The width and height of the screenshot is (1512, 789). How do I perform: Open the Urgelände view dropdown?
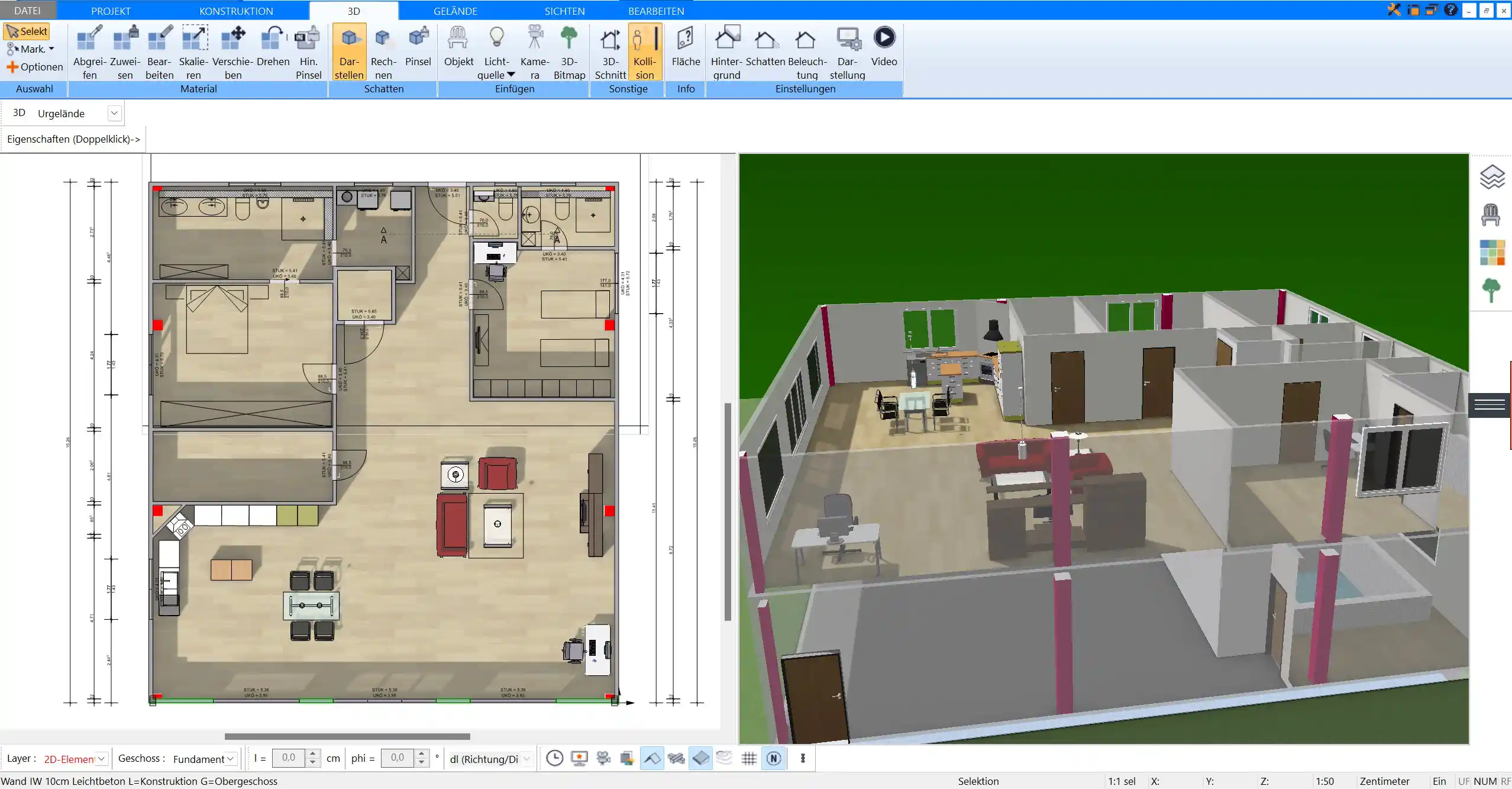pyautogui.click(x=114, y=113)
